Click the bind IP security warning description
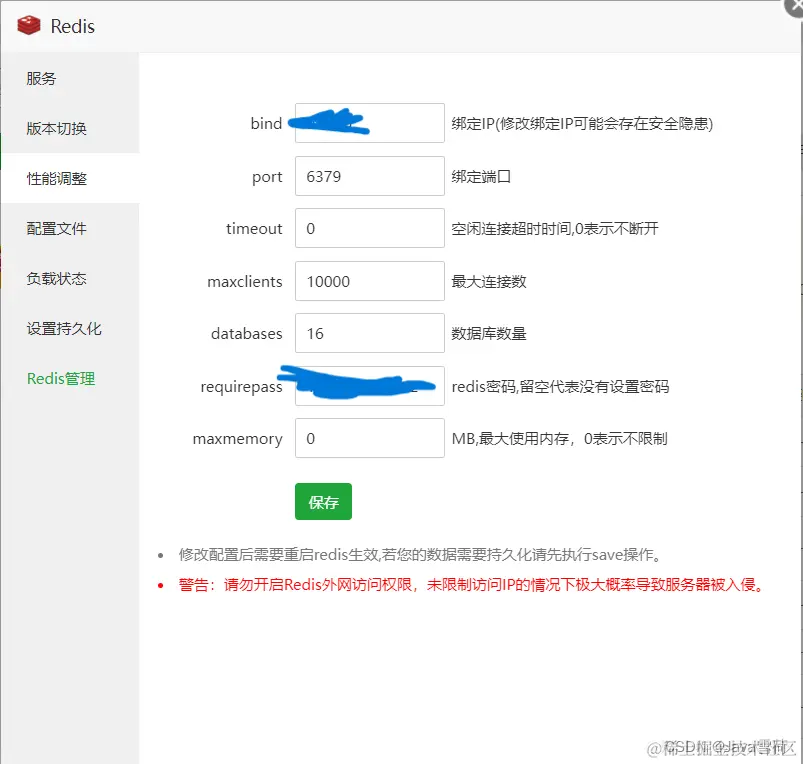 pos(582,124)
